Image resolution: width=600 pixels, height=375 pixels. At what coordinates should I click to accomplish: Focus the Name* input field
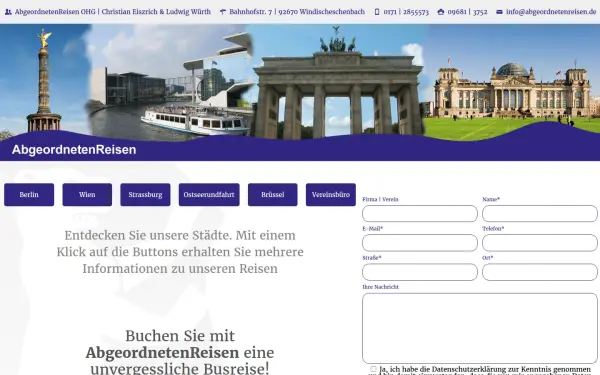[x=540, y=214]
